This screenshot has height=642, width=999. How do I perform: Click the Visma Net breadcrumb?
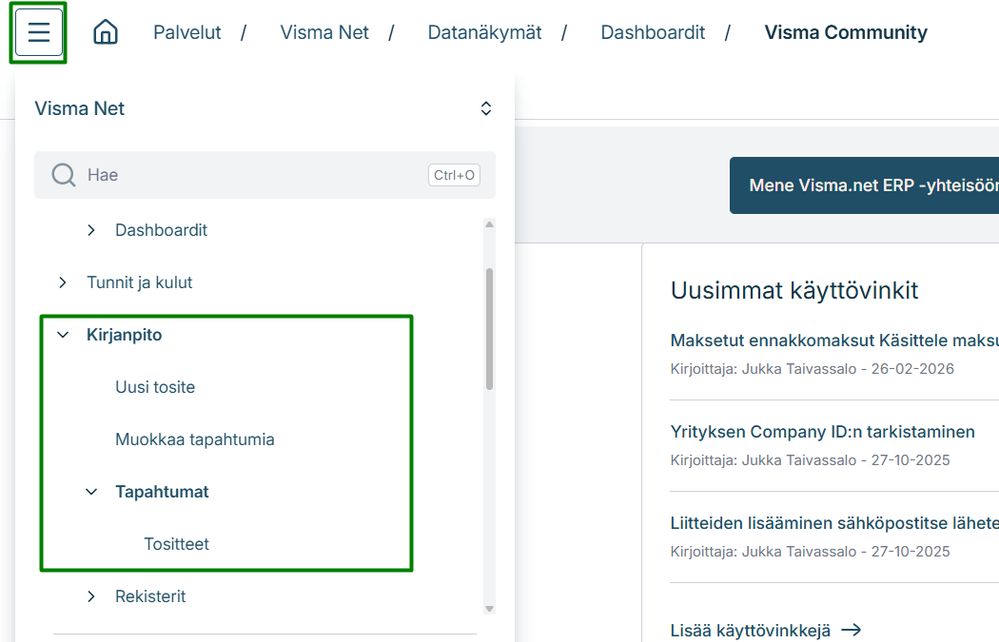324,32
